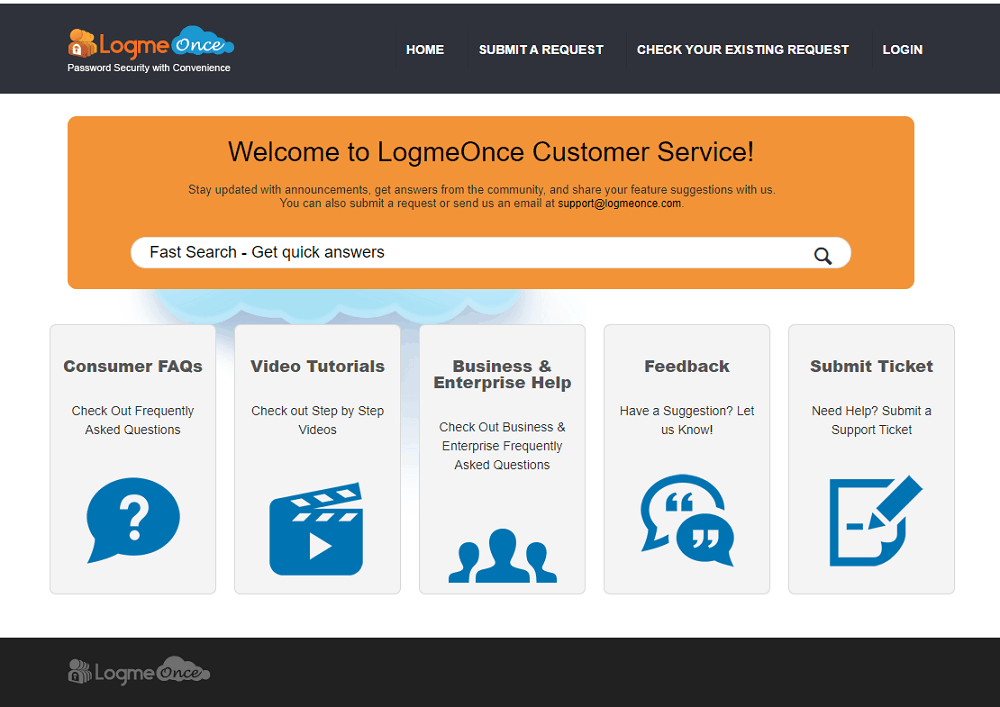Focus the Fast Search input field
The image size is (1000, 707).
pos(490,252)
